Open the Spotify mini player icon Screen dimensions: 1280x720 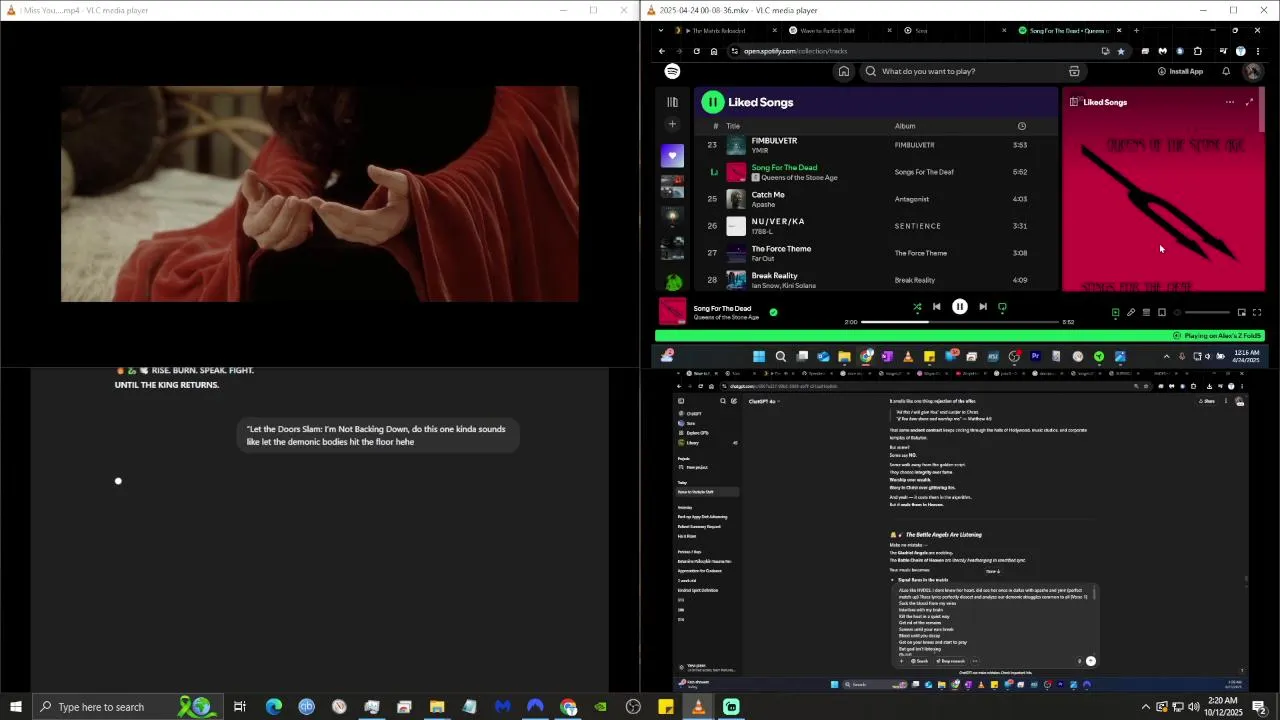coord(1241,312)
